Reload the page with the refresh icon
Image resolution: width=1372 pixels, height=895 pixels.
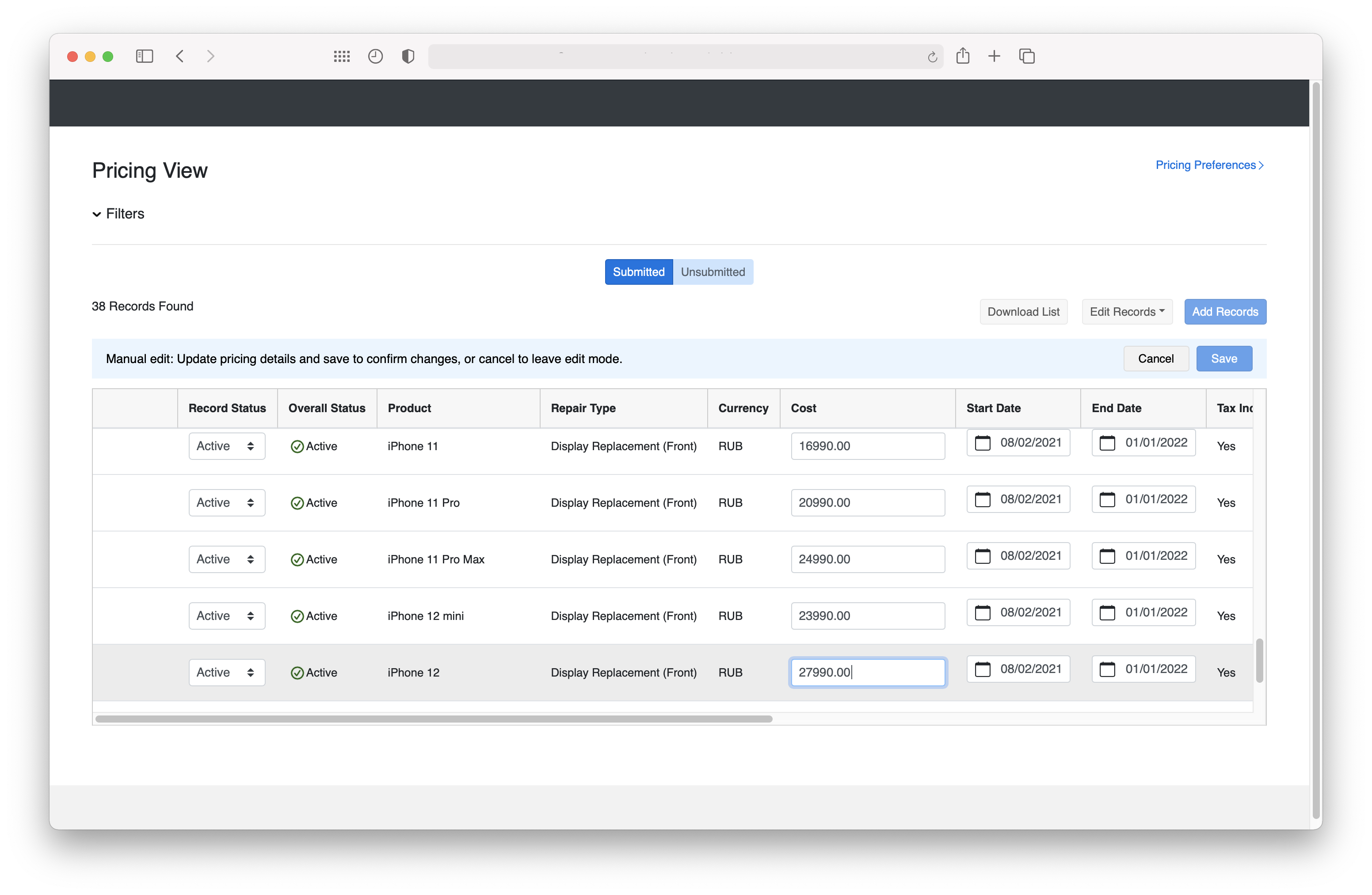coord(932,57)
